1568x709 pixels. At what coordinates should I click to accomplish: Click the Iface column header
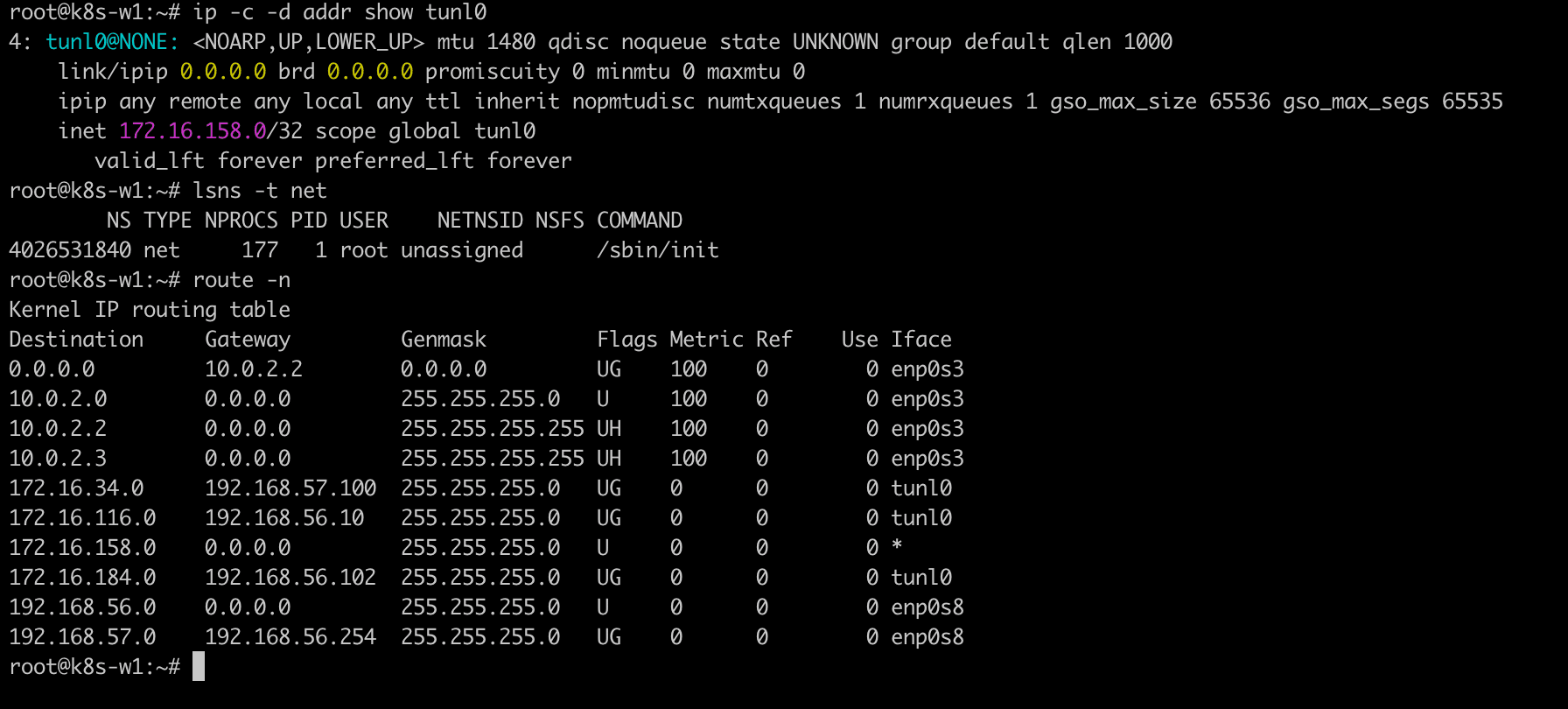tap(921, 340)
